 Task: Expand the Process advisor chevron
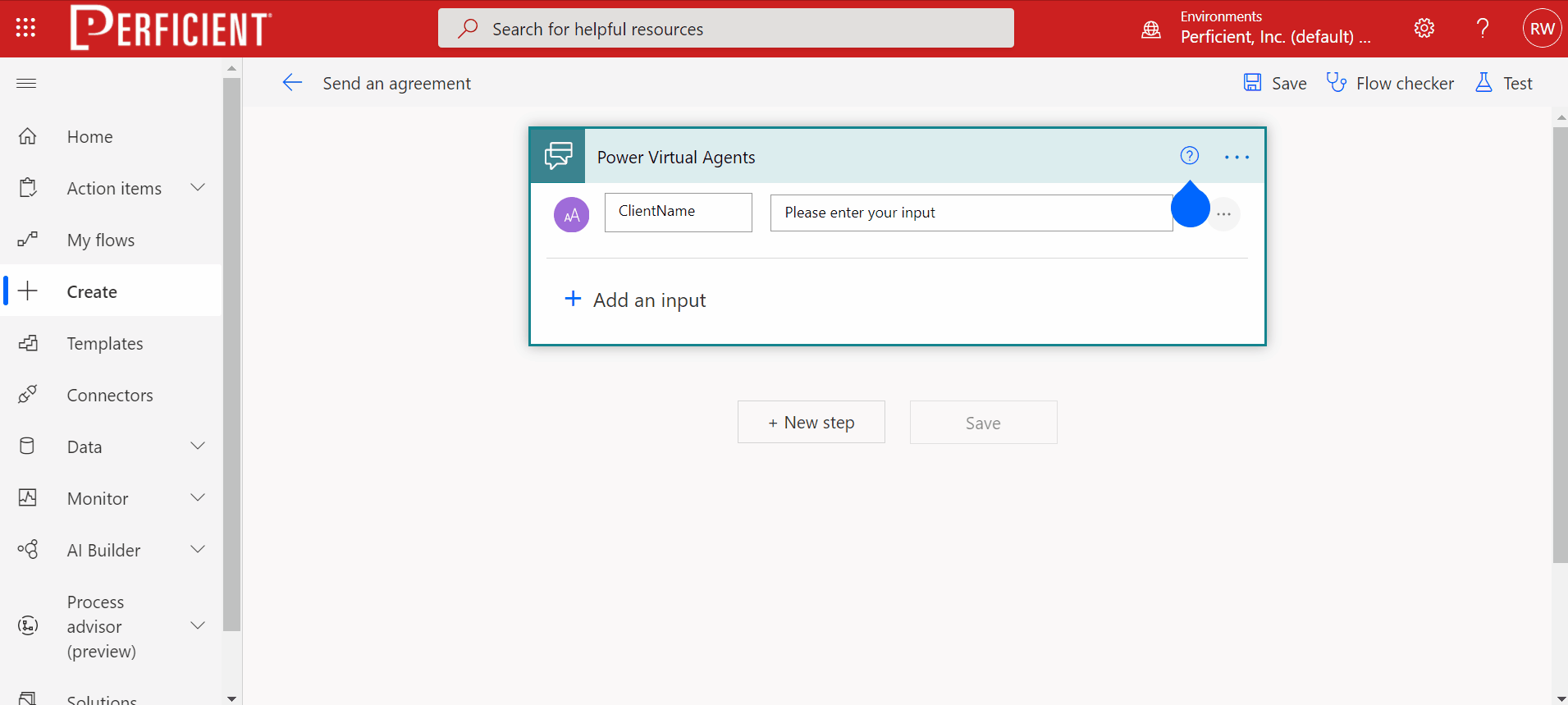pos(198,625)
